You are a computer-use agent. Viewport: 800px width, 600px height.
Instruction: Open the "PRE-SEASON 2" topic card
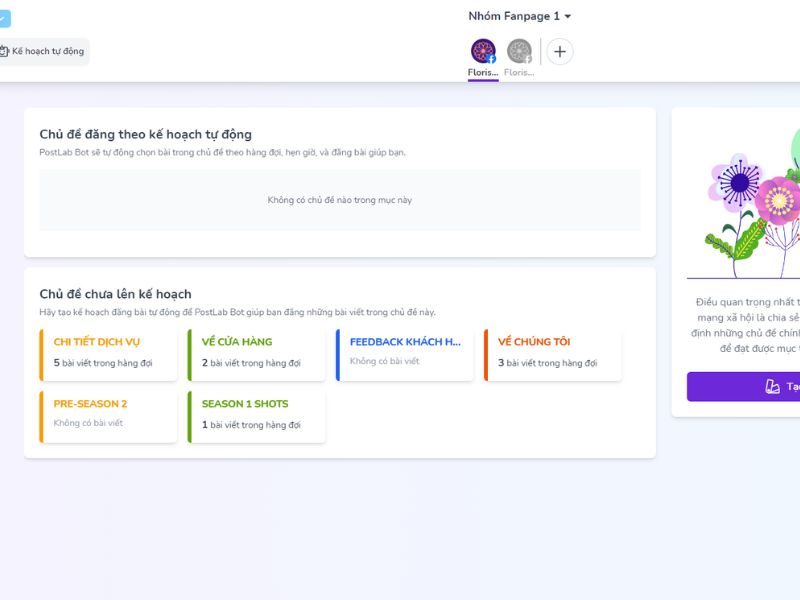tap(108, 415)
